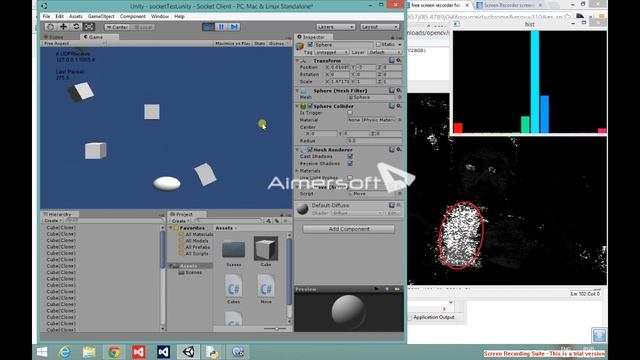Open the File menu

47,16
